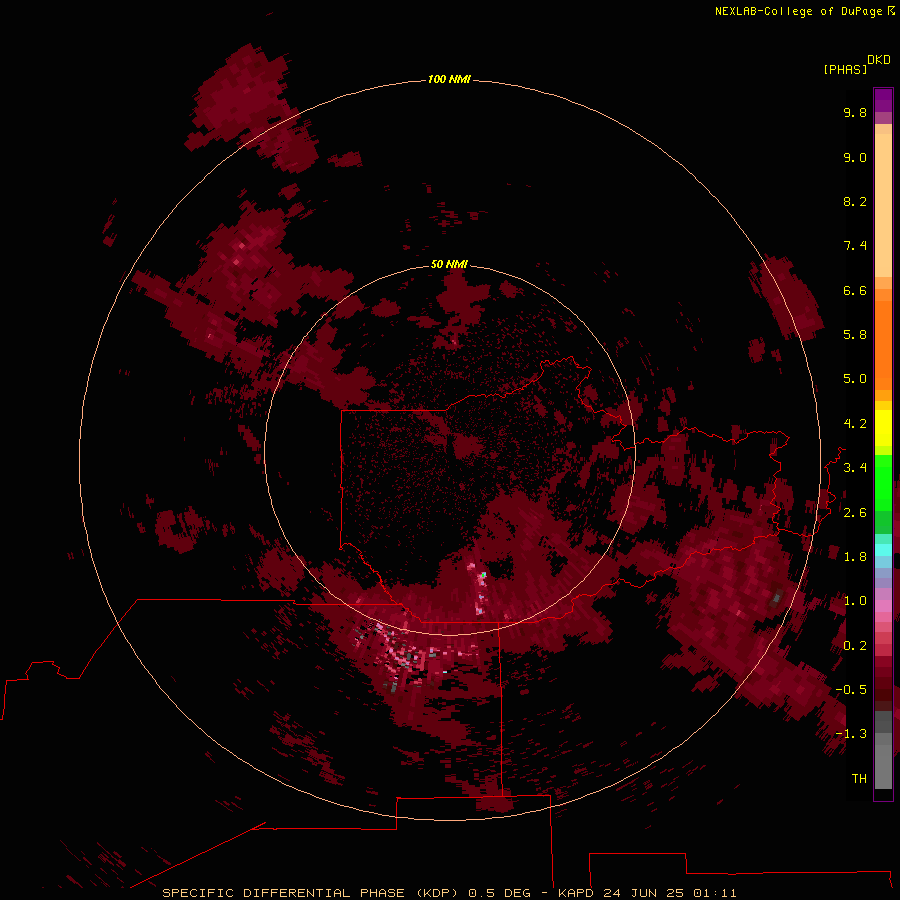Click the 3.4 value on color scale

(x=855, y=468)
